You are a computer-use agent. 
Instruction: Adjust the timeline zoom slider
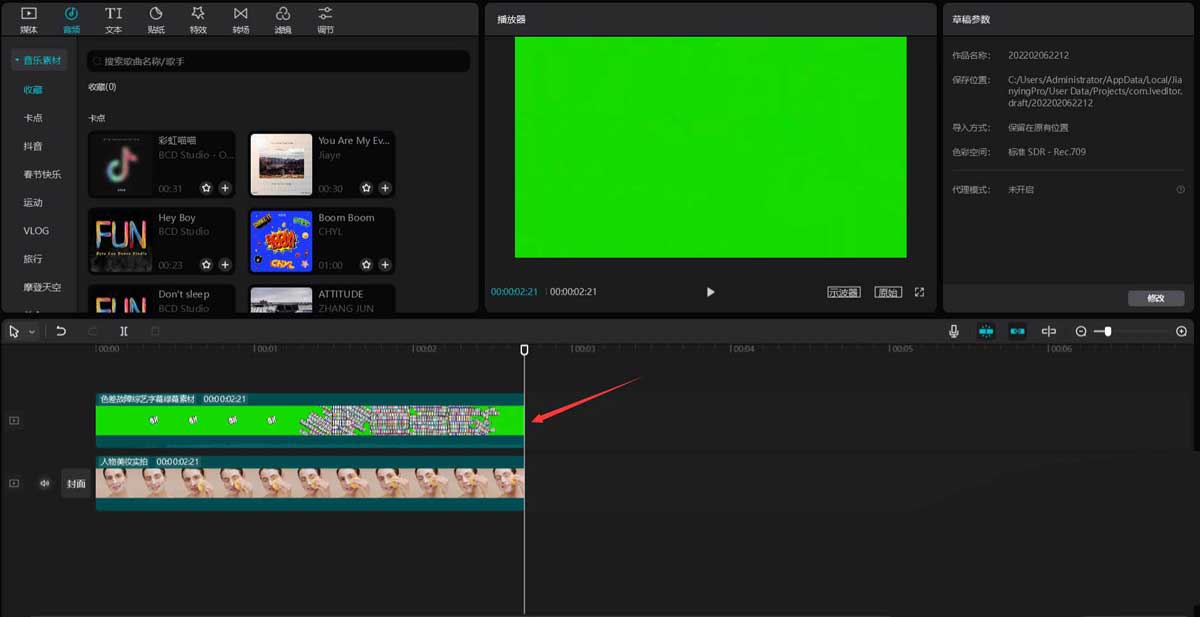tap(1108, 331)
